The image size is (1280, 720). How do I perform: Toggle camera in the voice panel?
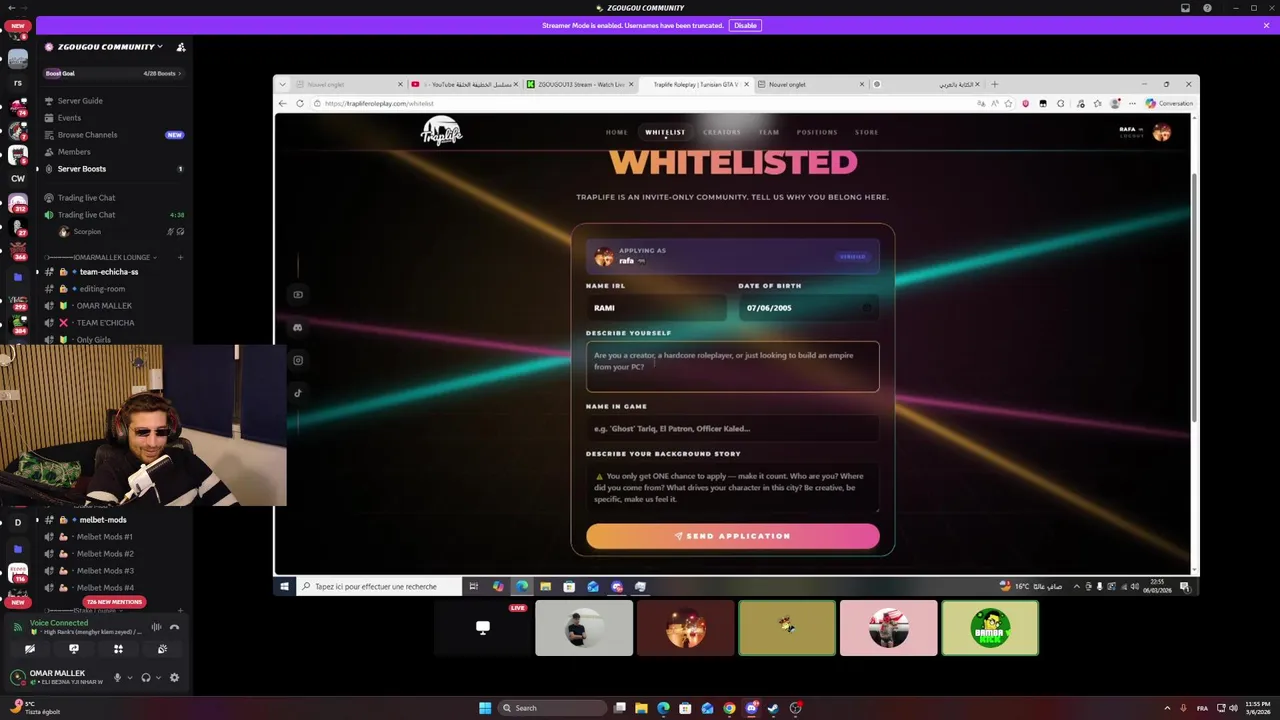pyautogui.click(x=30, y=649)
